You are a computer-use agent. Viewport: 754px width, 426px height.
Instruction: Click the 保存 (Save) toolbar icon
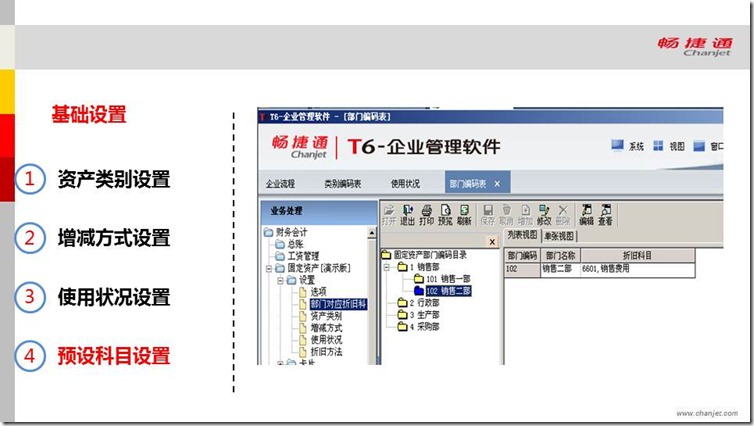coord(488,215)
